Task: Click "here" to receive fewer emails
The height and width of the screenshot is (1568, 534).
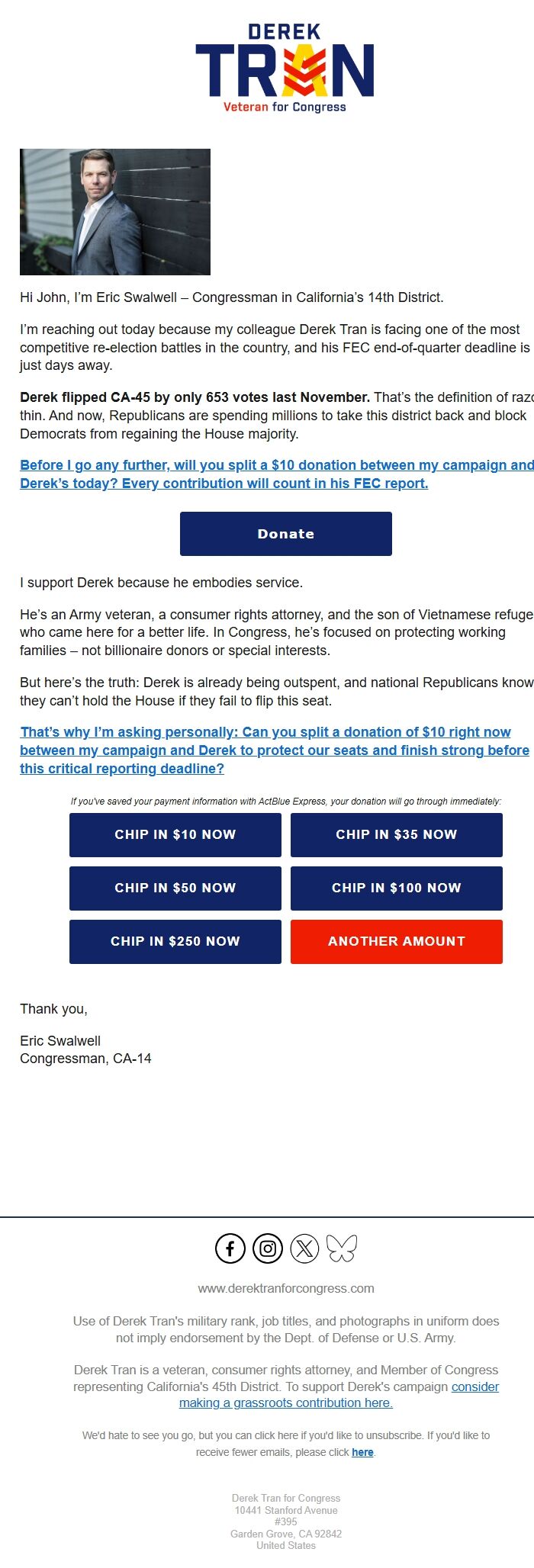Action: point(362,1453)
